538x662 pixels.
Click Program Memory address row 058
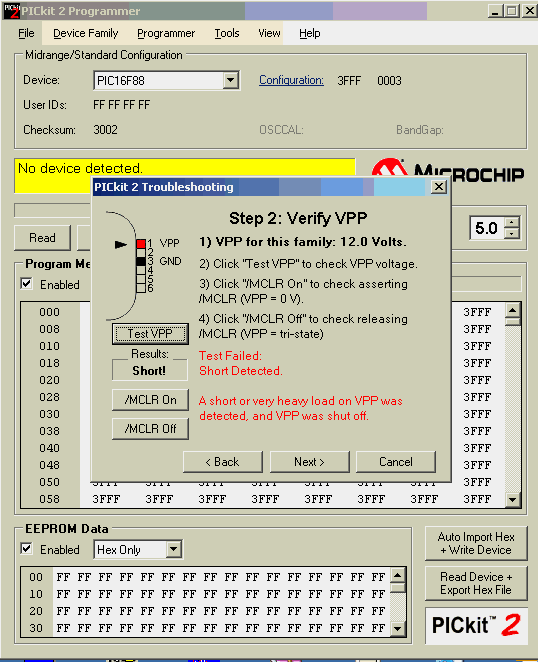(x=49, y=499)
